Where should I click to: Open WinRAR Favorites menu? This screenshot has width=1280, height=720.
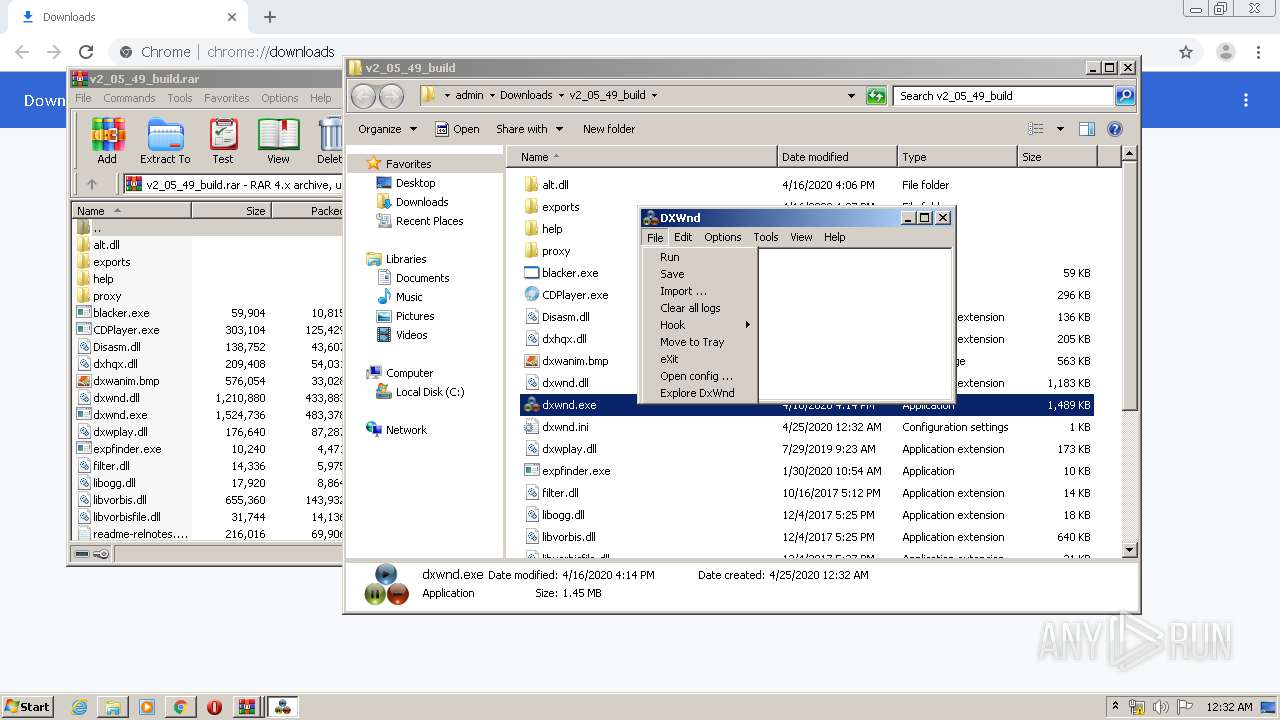point(227,98)
